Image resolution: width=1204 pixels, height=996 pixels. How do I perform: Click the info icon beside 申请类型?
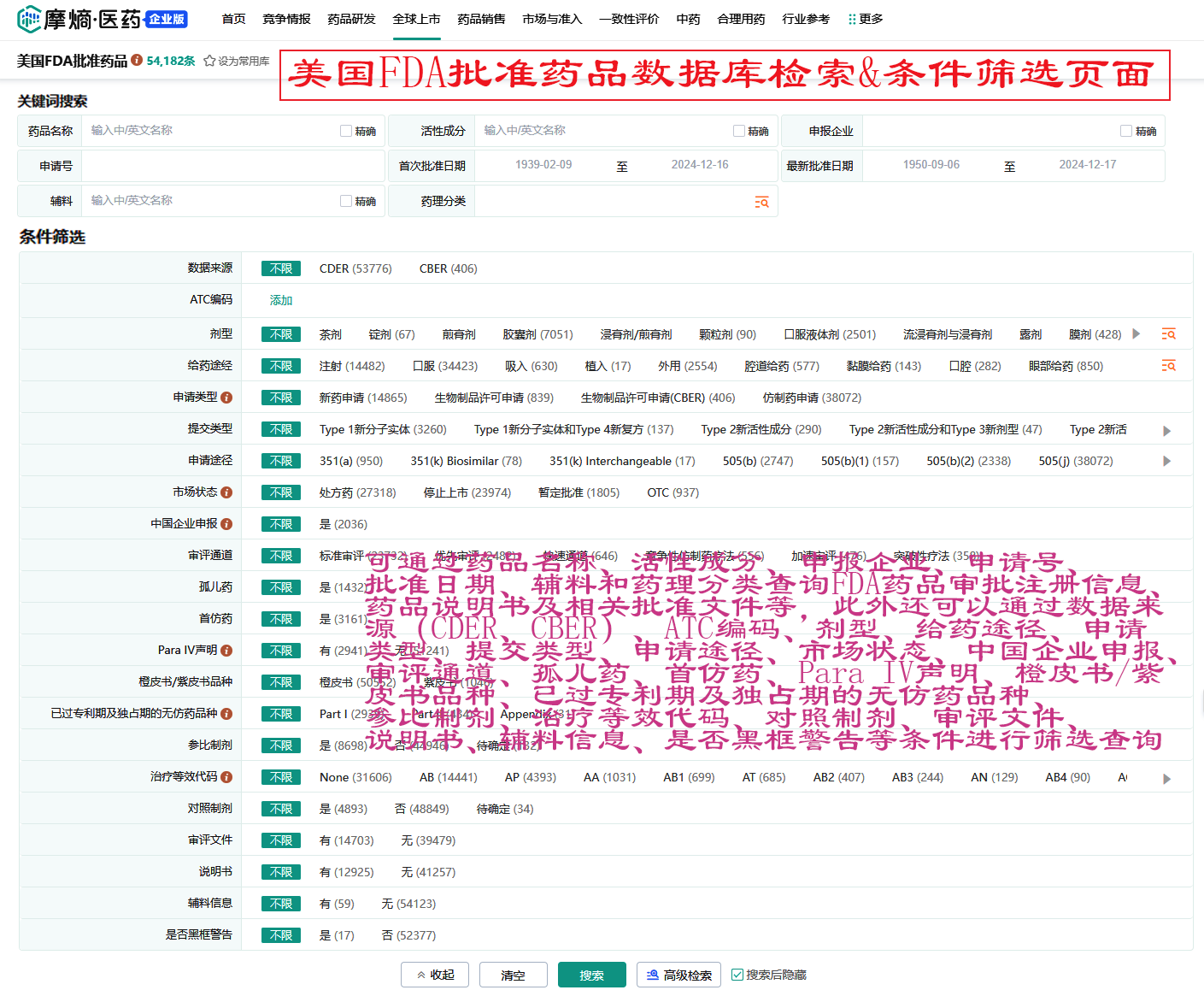pos(226,398)
